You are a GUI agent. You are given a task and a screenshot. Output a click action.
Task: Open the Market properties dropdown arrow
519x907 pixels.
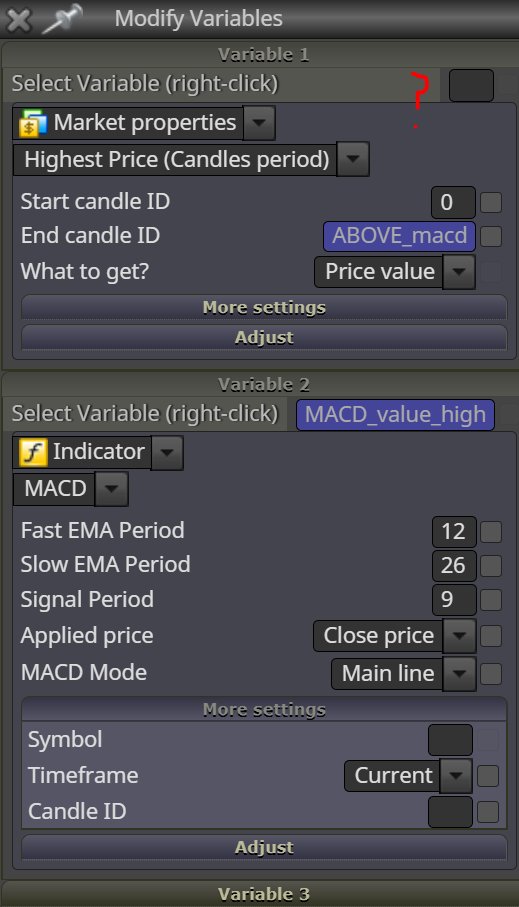(x=259, y=123)
